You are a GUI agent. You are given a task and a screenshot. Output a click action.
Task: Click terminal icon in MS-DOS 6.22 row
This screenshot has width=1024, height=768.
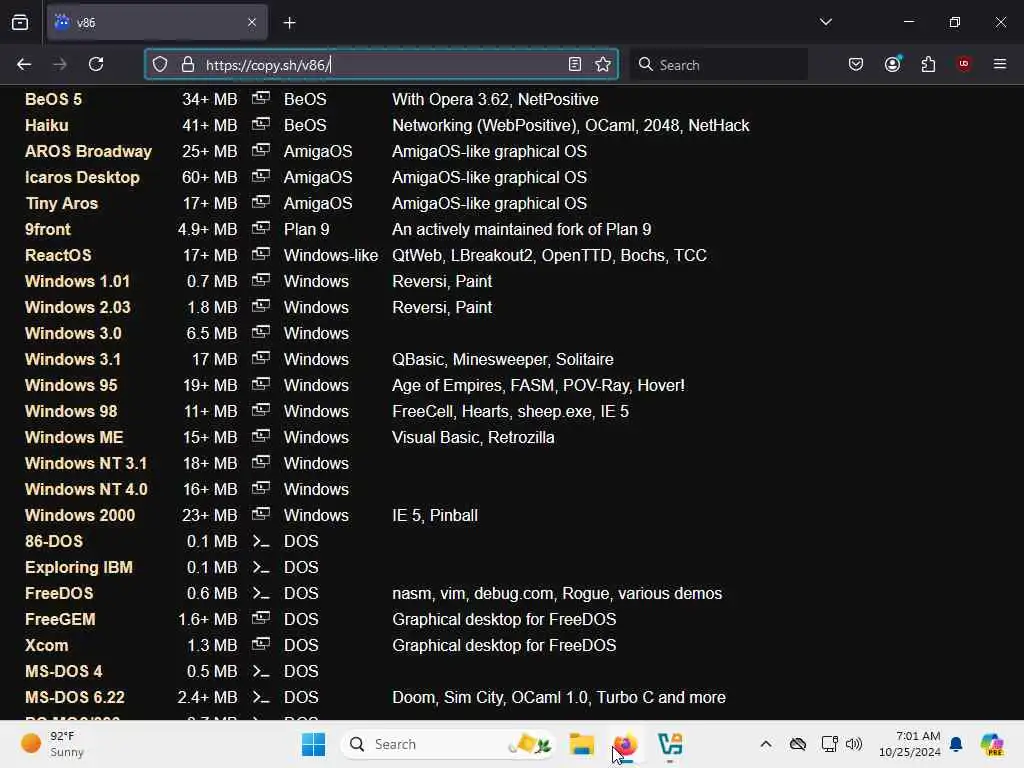pyautogui.click(x=261, y=697)
